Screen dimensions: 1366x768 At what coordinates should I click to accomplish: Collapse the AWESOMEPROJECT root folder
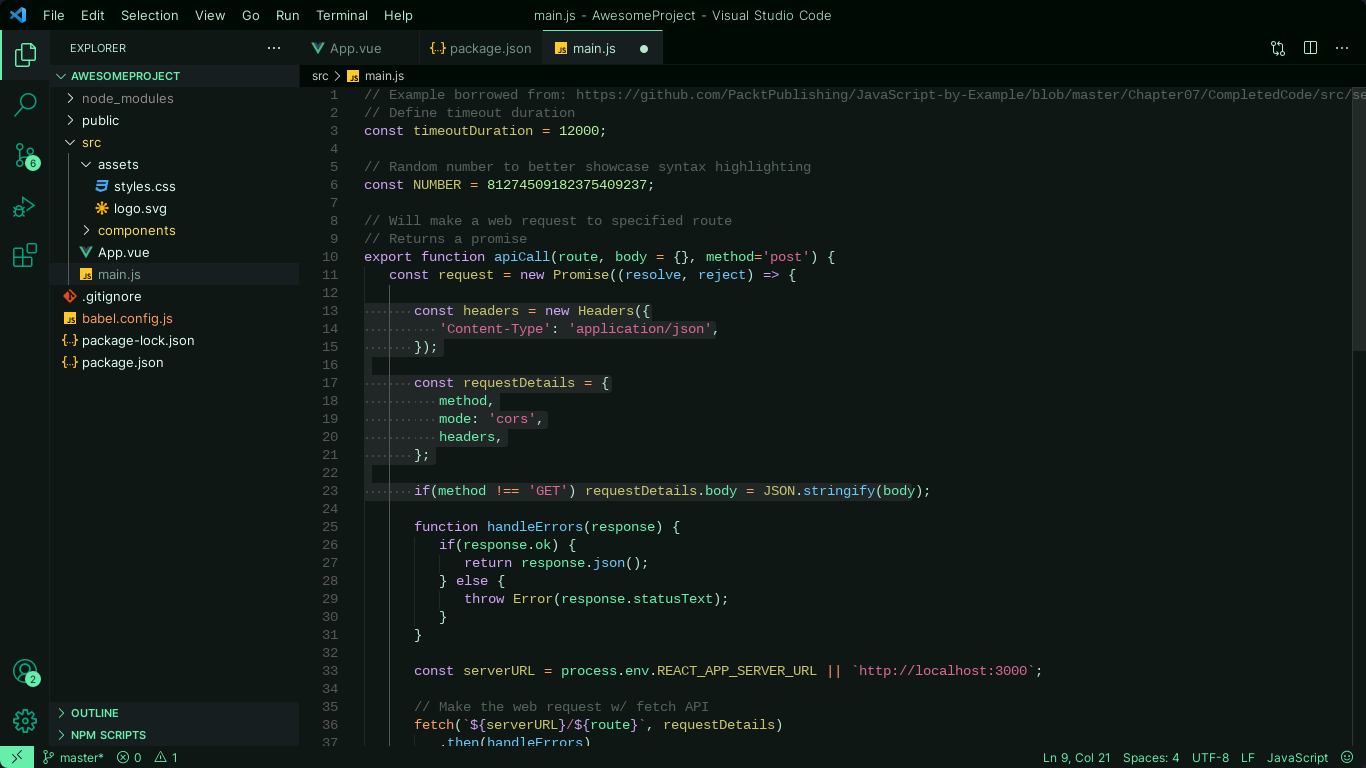[x=175, y=76]
